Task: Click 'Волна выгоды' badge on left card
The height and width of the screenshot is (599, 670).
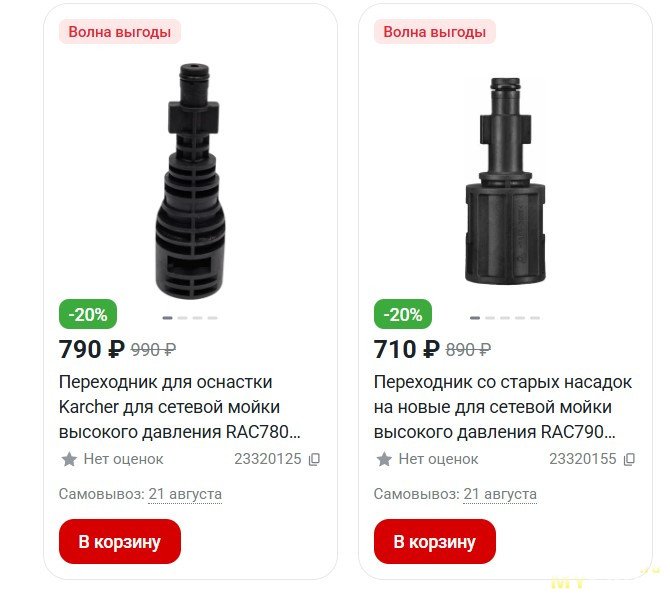Action: point(120,32)
